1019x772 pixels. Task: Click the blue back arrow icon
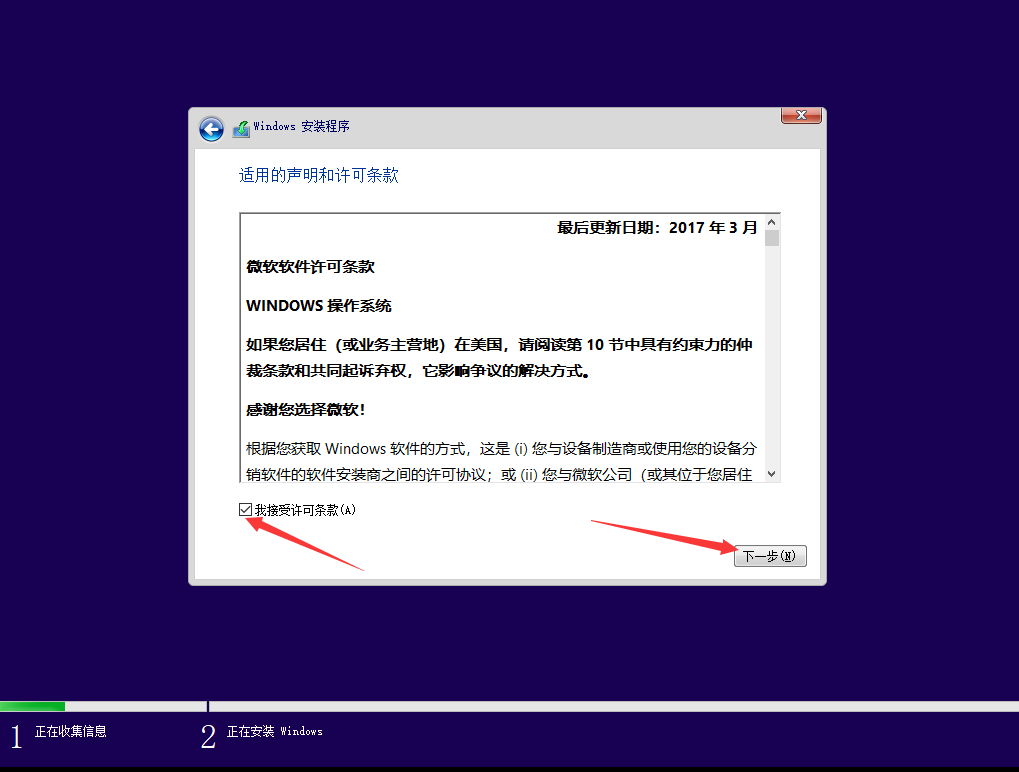[x=211, y=129]
